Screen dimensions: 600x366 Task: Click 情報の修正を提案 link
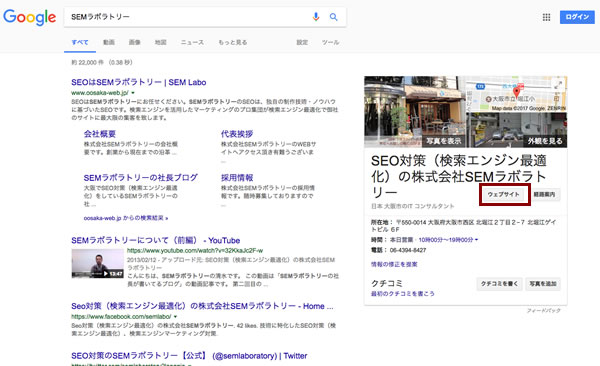tap(394, 265)
